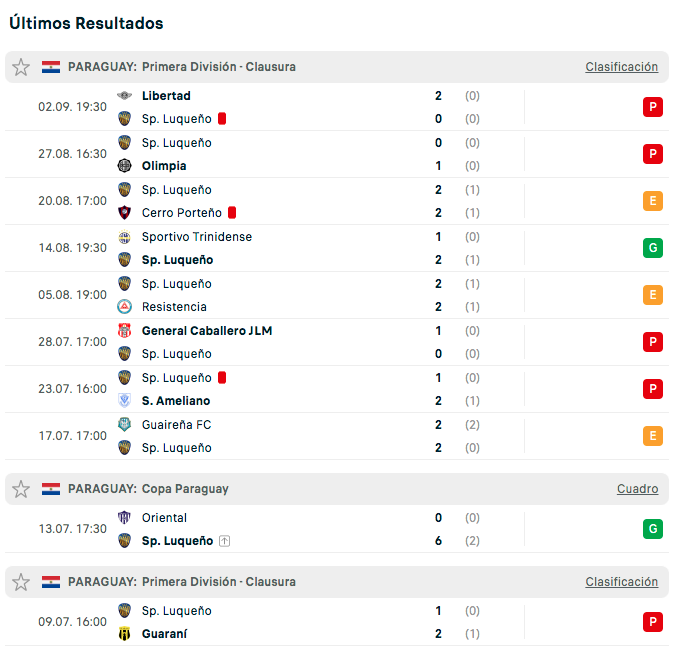Click the Guaraní club crest icon
The height and width of the screenshot is (656, 681).
point(125,633)
